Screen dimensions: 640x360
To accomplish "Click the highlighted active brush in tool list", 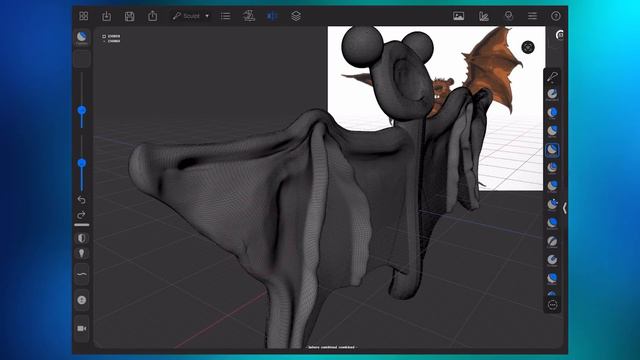I will (552, 150).
